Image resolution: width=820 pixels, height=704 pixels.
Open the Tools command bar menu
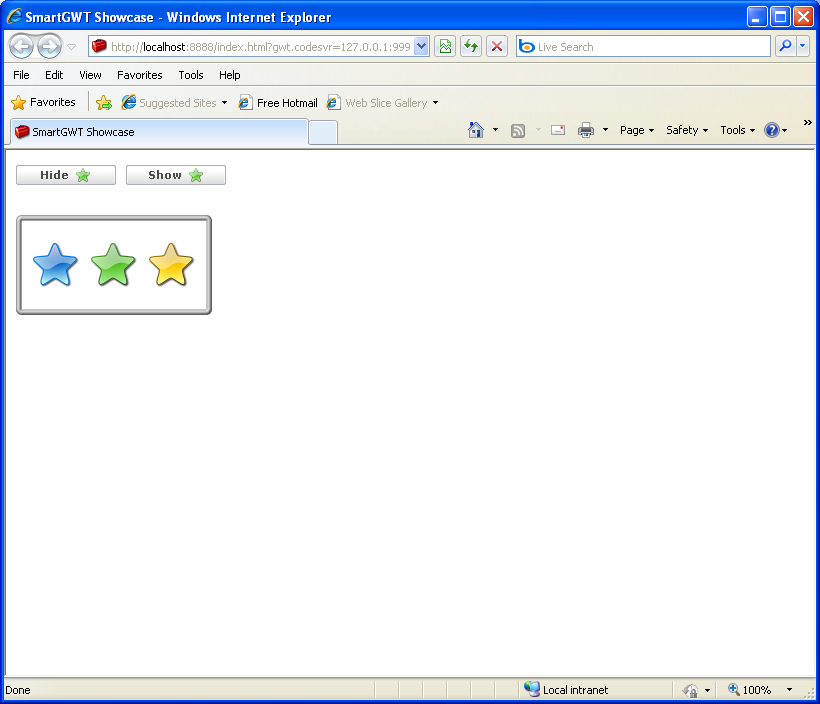click(737, 130)
